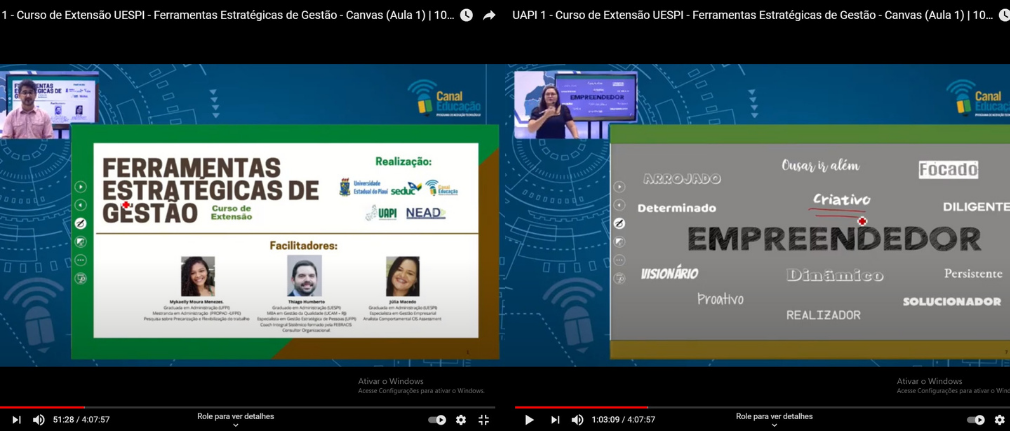This screenshot has height=431, width=1010.
Task: Click Júlia Macedo's photo in left slide
Action: click(x=403, y=276)
